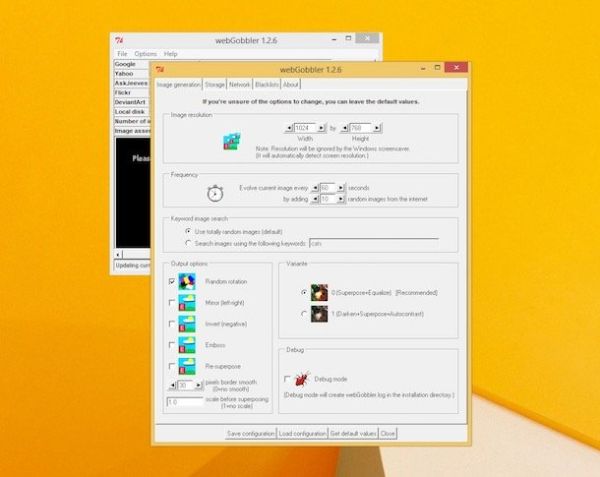Screen dimensions: 600x477
Task: Select variante 1 Darken+Superpose+Autocontrast
Action: [x=304, y=314]
